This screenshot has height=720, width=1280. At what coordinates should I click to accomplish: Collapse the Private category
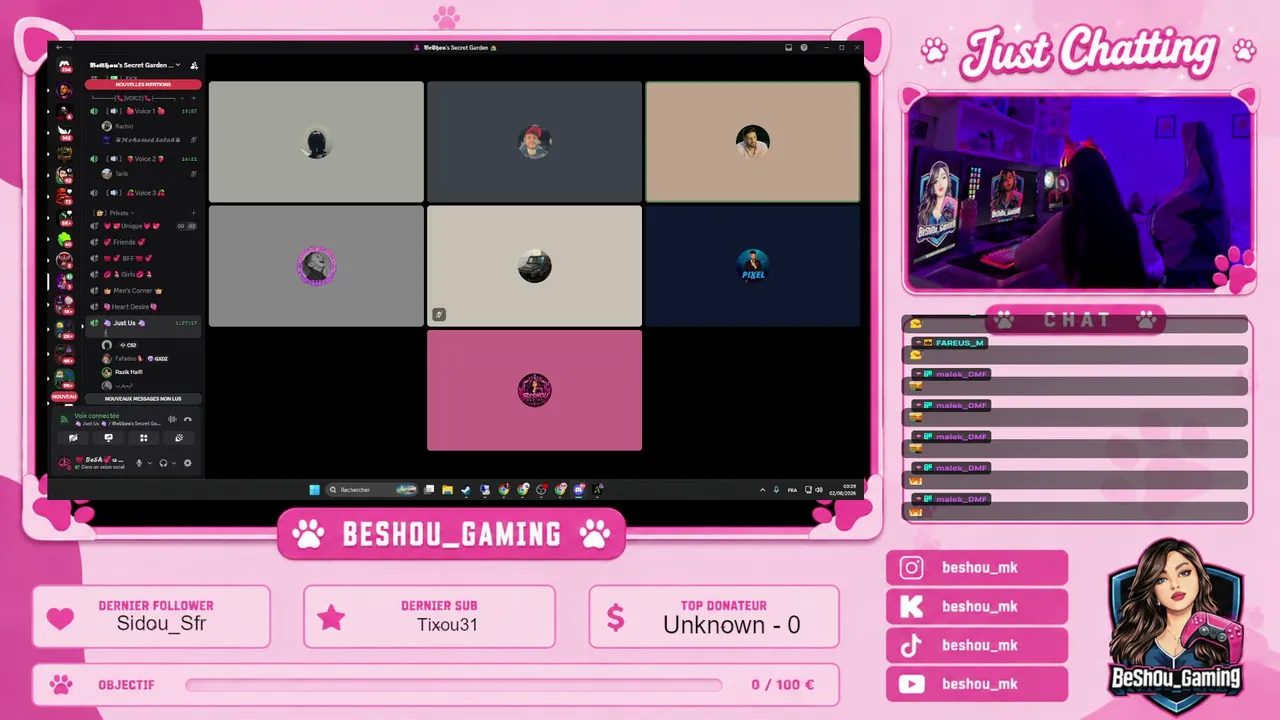click(112, 213)
